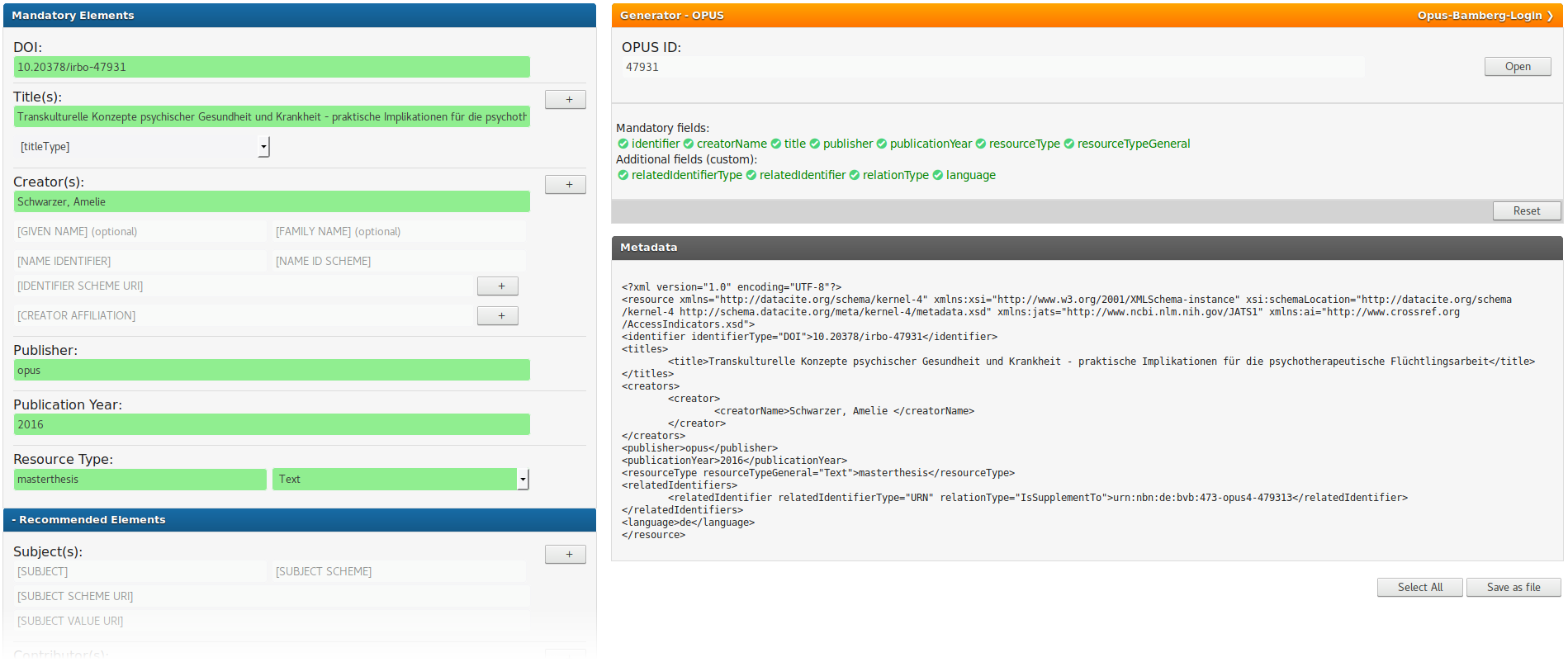
Task: Click the XML title element line
Action: click(1101, 362)
